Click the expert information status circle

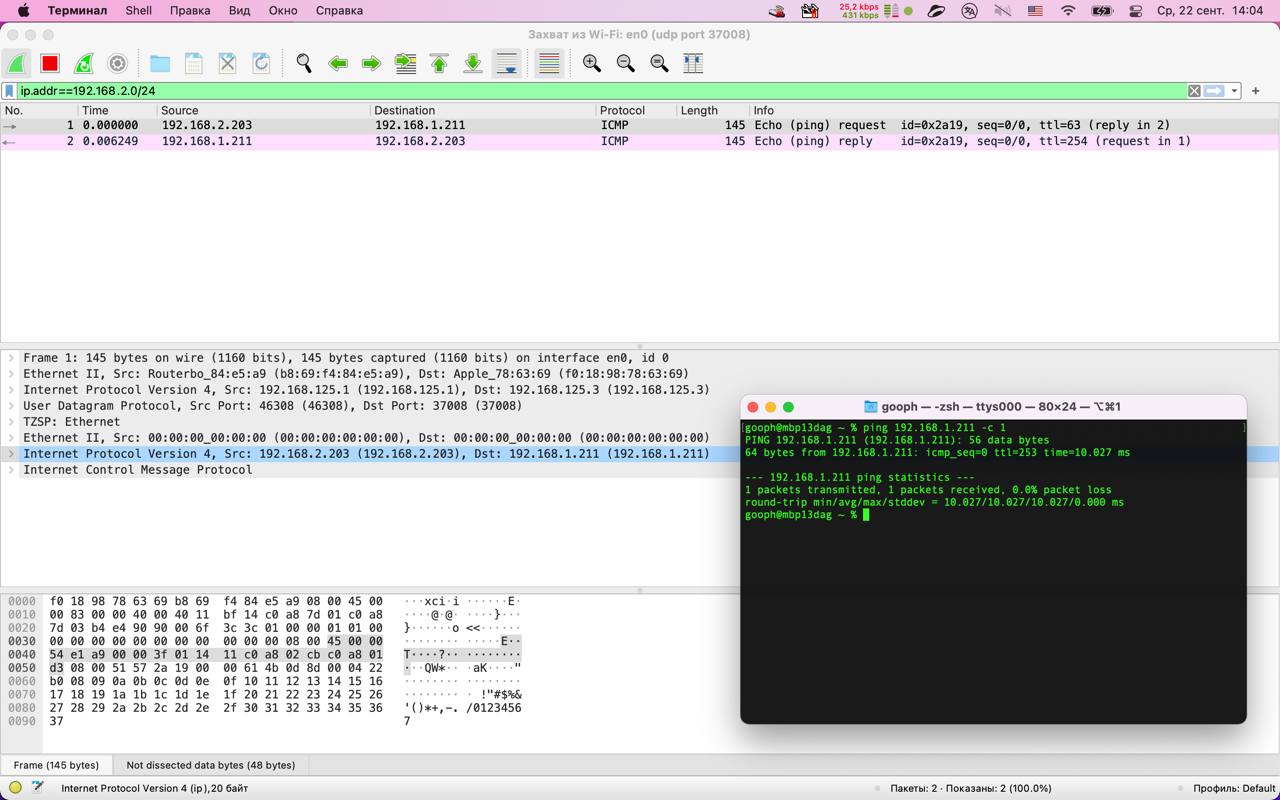click(x=15, y=788)
